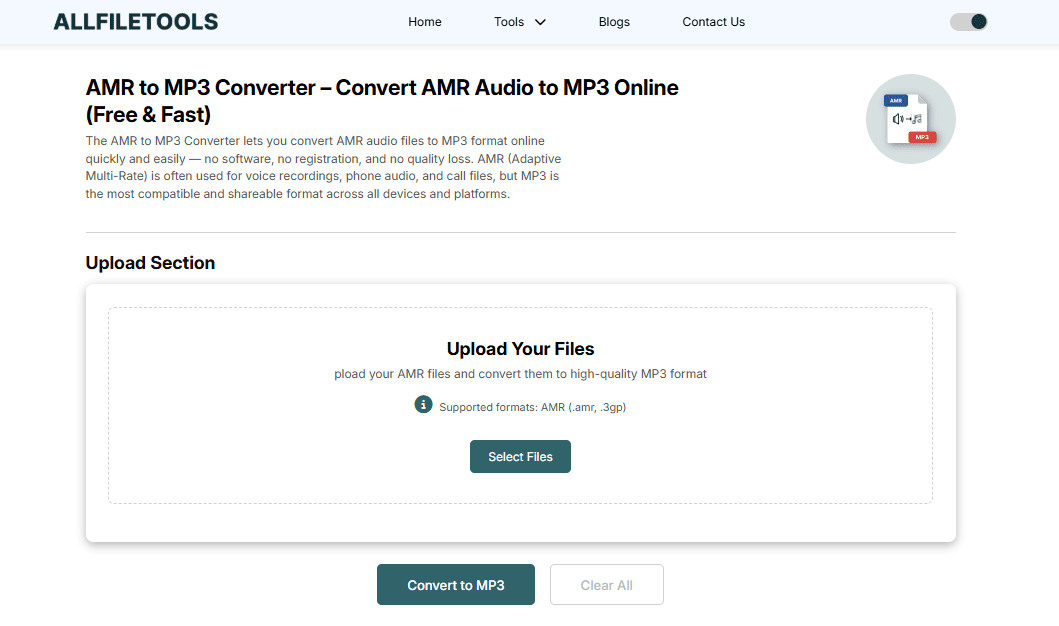Navigate to Contact Us
Screen dimensions: 1059x626
click(x=713, y=22)
